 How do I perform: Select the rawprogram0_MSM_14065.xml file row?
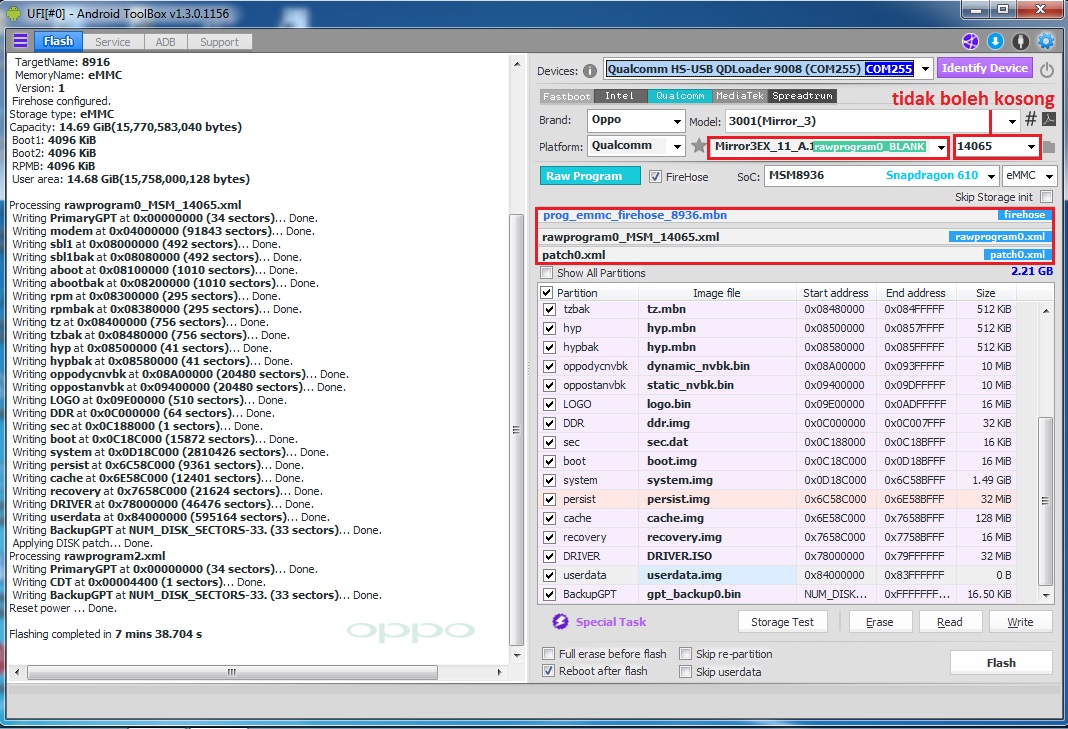[x=794, y=236]
